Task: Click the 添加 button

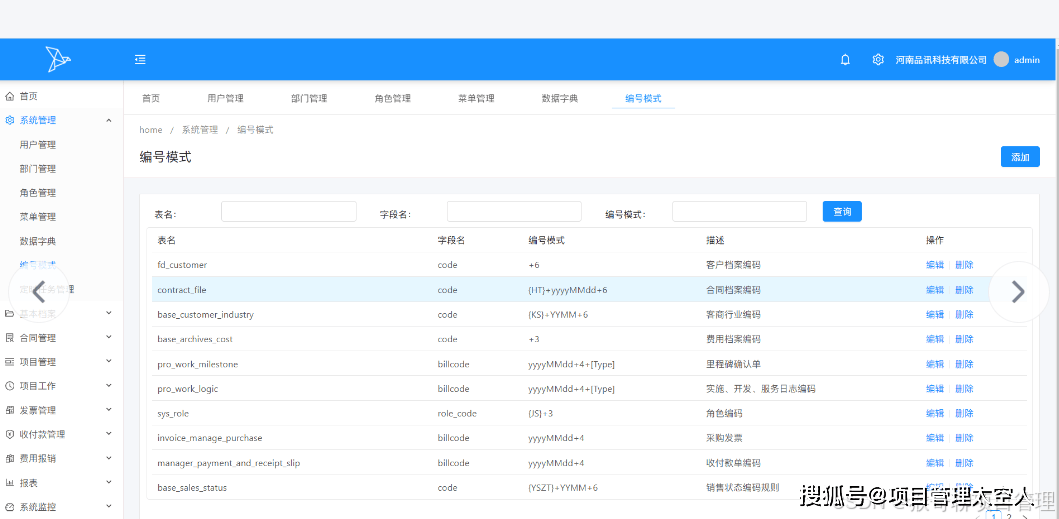Action: (1019, 157)
